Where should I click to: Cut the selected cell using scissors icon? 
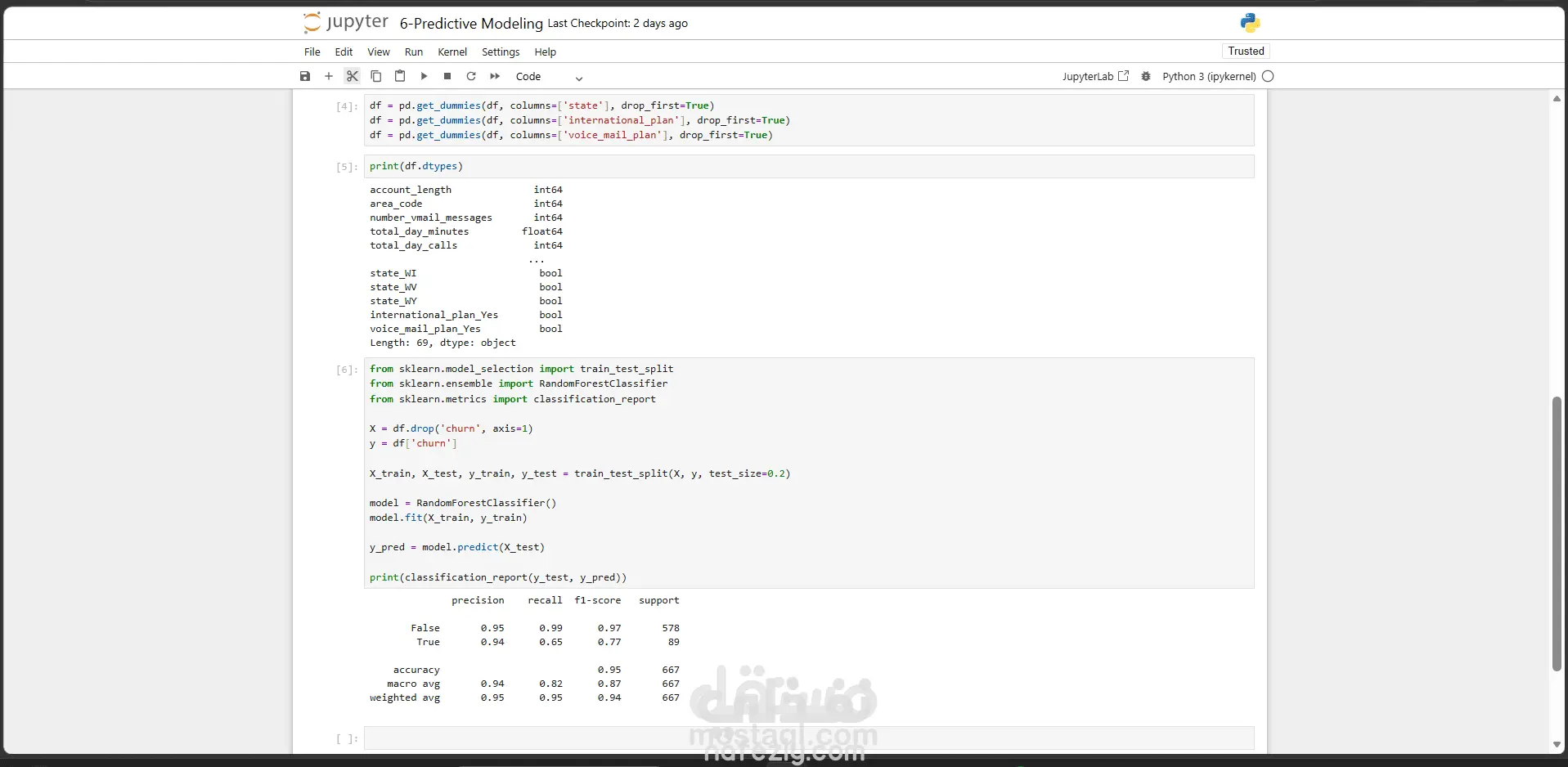353,76
